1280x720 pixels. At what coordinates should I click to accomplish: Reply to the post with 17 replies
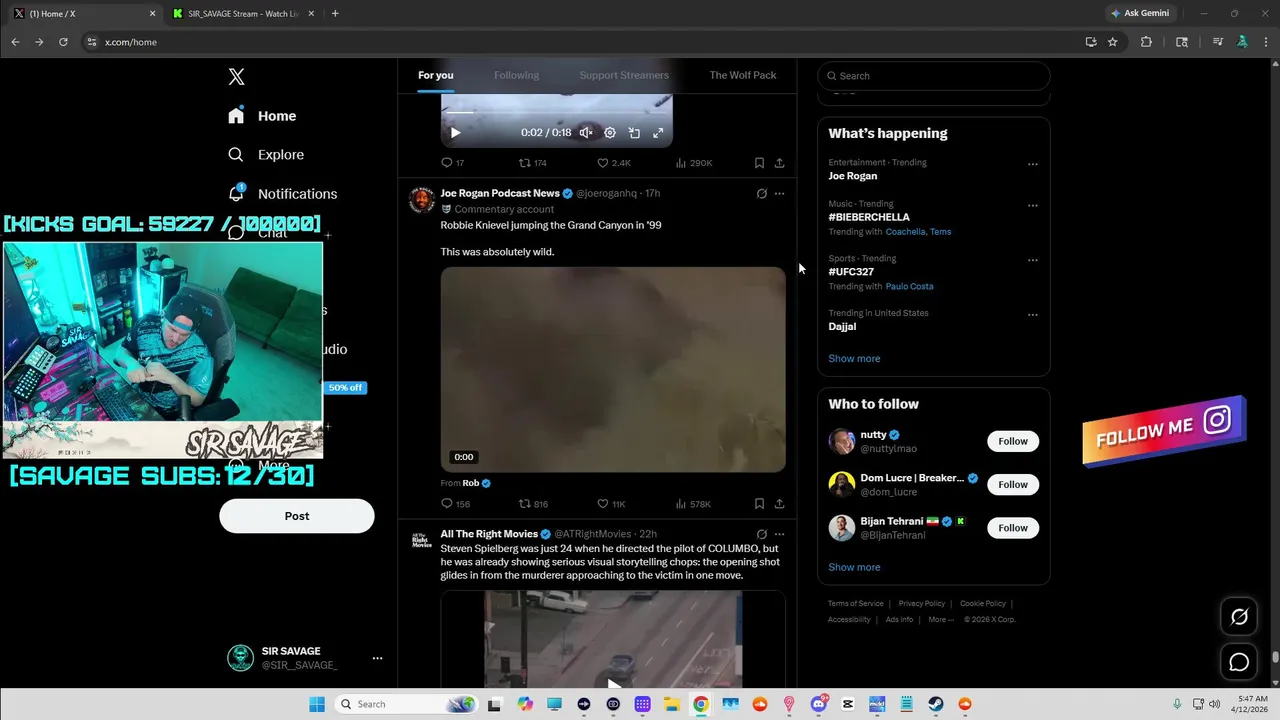point(452,163)
